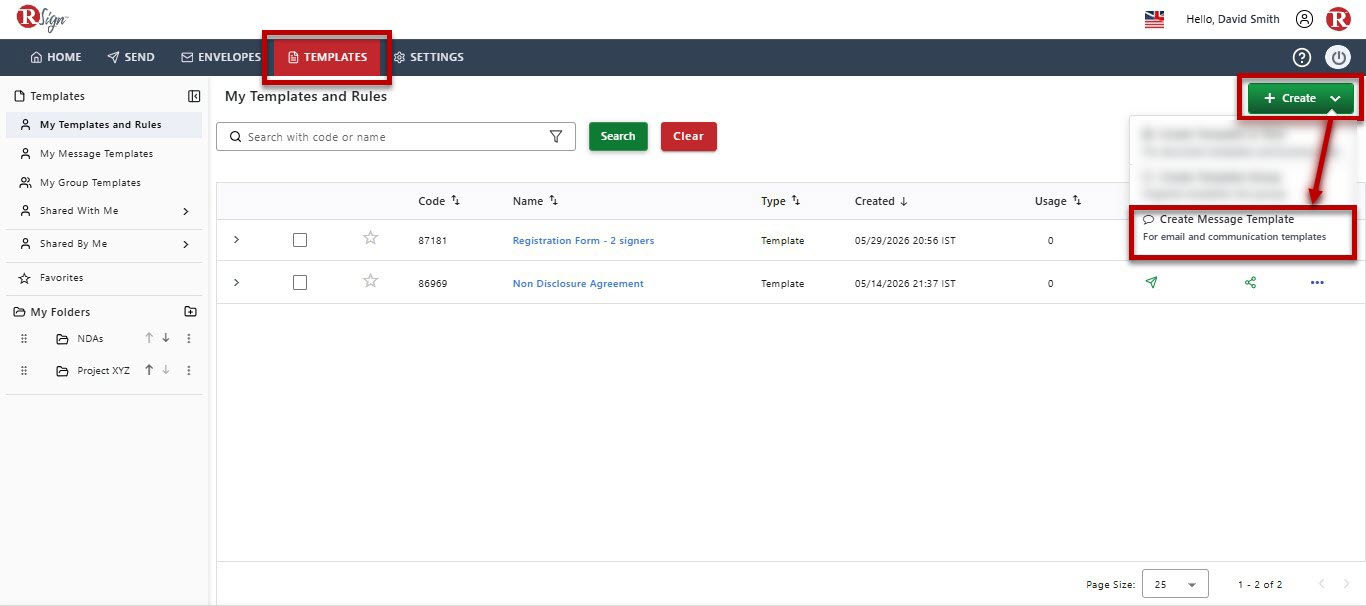Open the Project XYZ folder
Image resolution: width=1366 pixels, height=606 pixels.
[x=104, y=371]
